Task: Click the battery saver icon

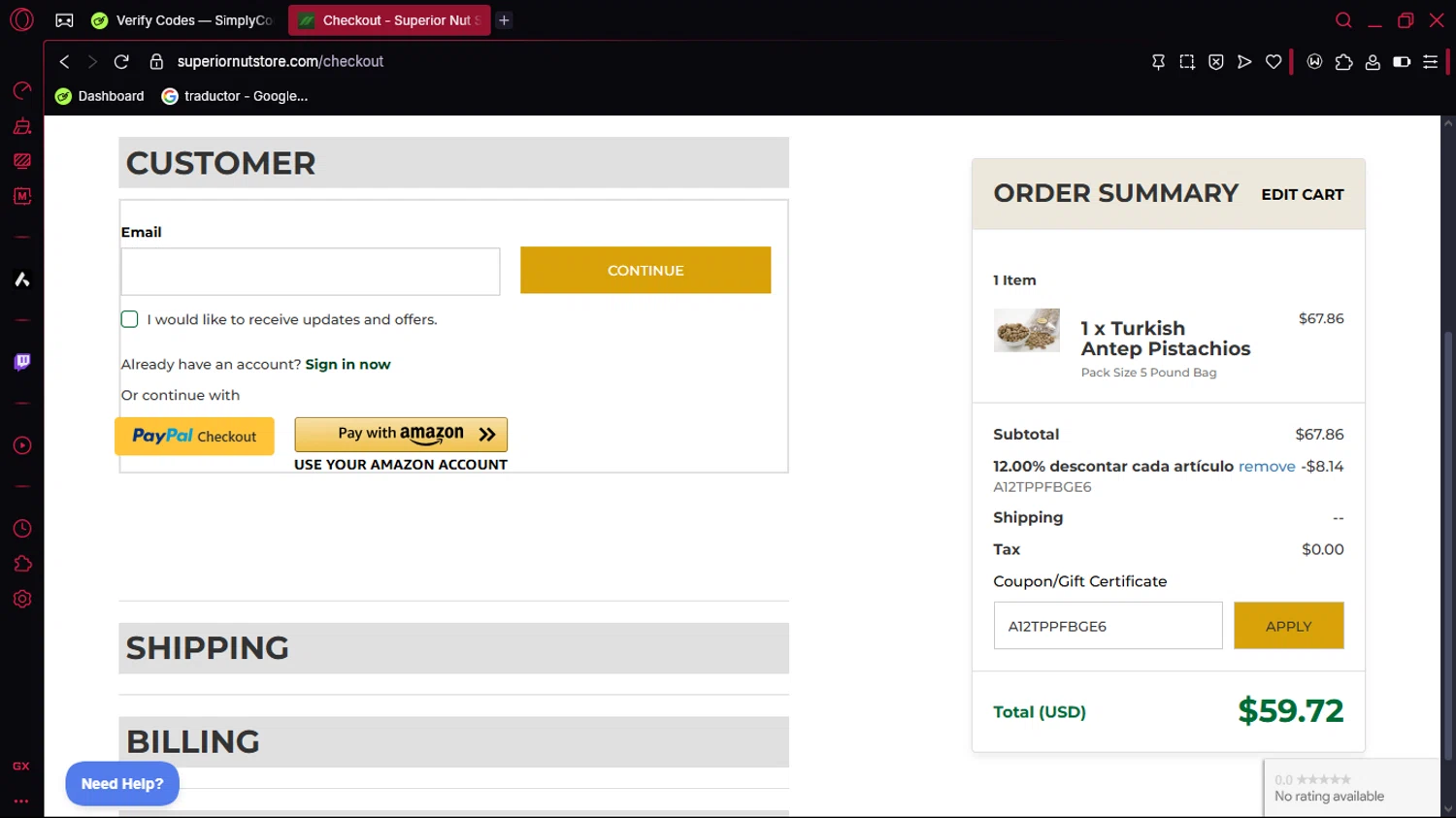Action: coord(1402,61)
